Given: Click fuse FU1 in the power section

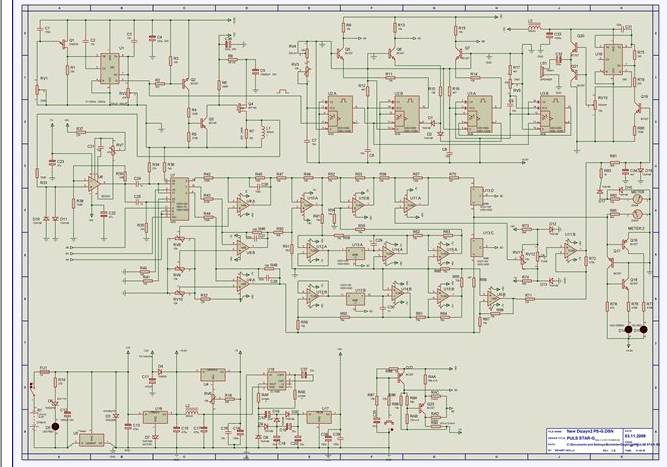Looking at the screenshot, I should coord(44,372).
